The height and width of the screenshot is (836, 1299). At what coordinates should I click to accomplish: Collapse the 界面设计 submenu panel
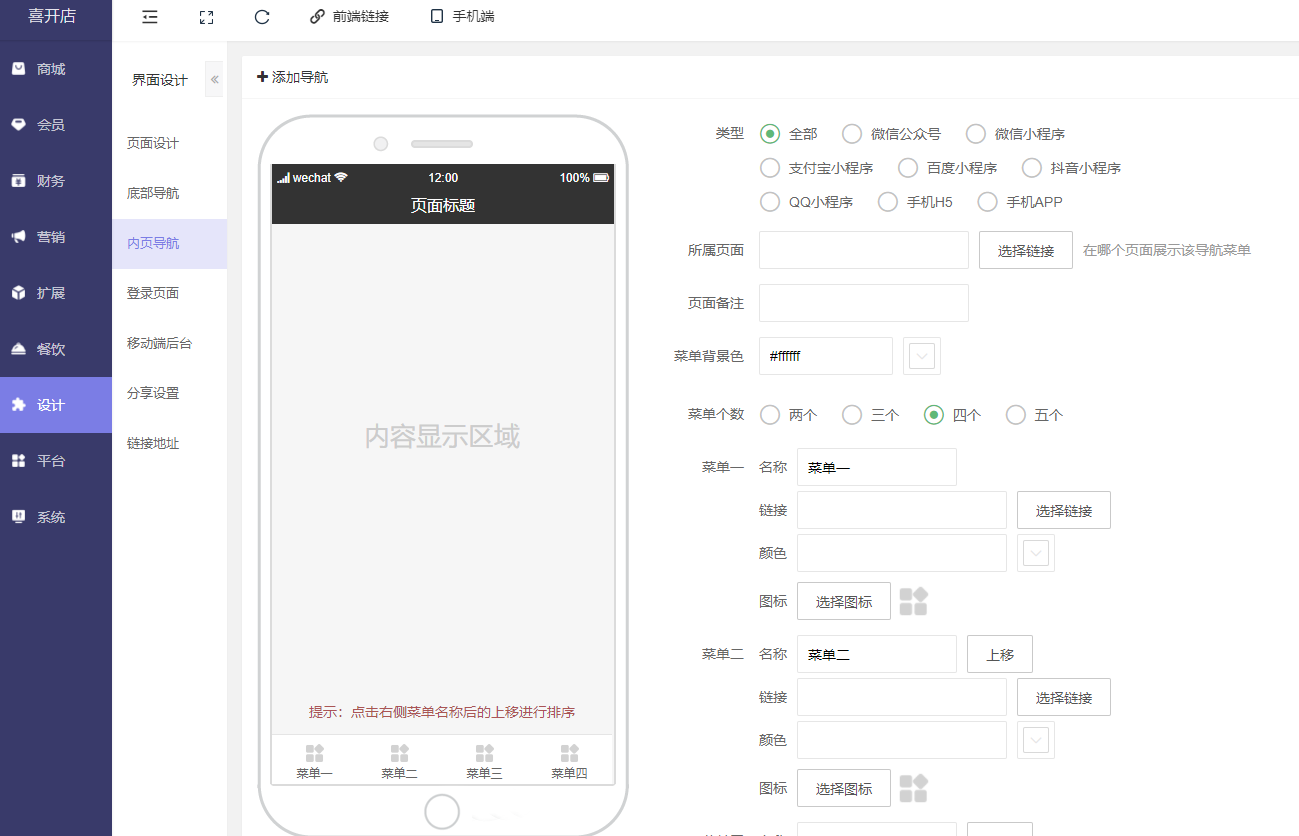214,79
